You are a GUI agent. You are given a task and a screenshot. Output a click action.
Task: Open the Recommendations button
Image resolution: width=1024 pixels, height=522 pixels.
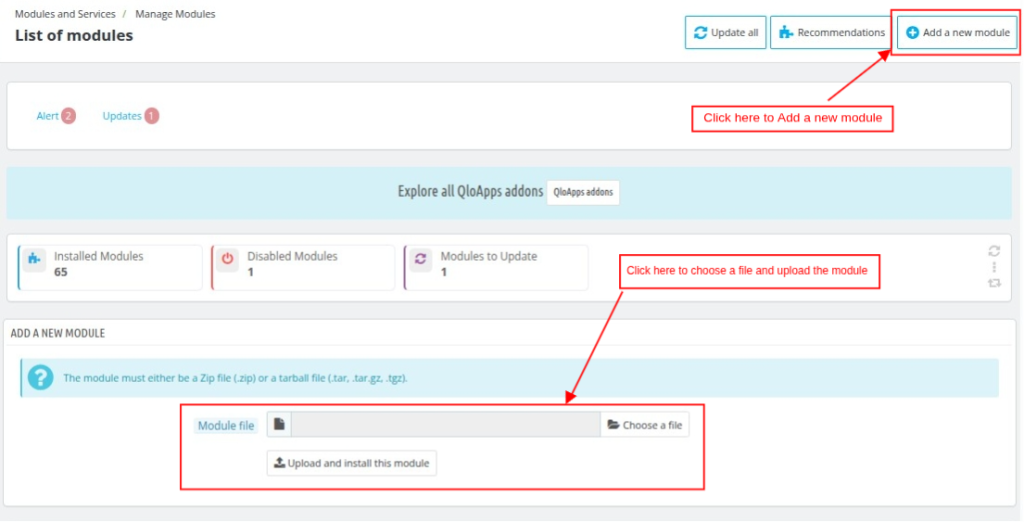coord(831,33)
